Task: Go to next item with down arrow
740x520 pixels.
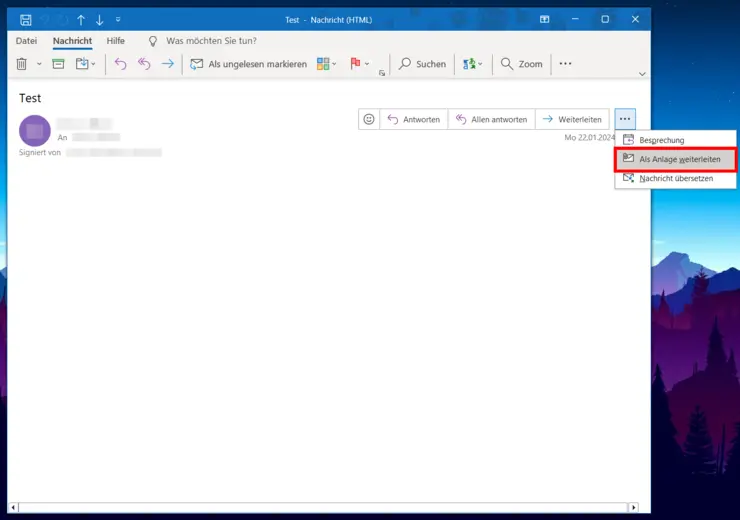Action: (x=99, y=20)
